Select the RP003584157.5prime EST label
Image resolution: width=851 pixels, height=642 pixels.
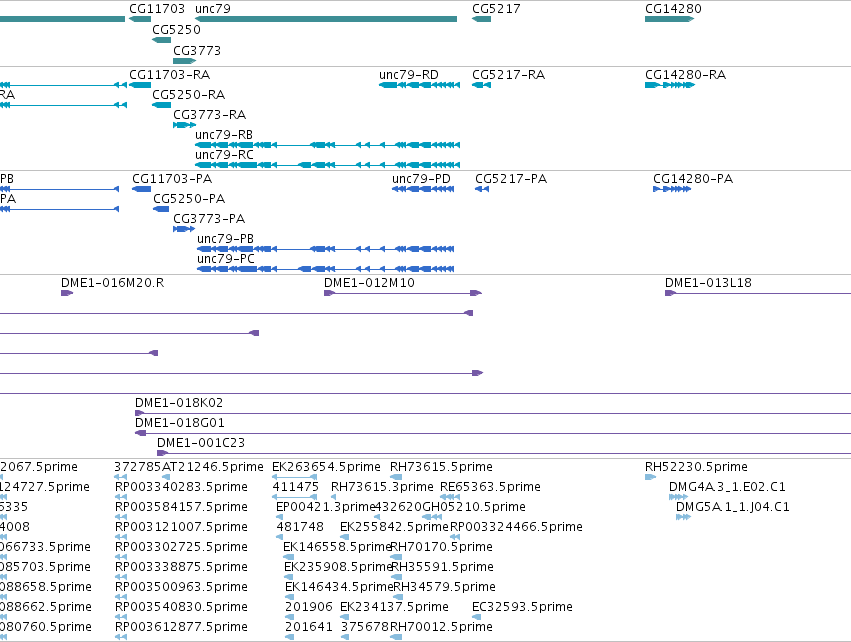pyautogui.click(x=181, y=507)
